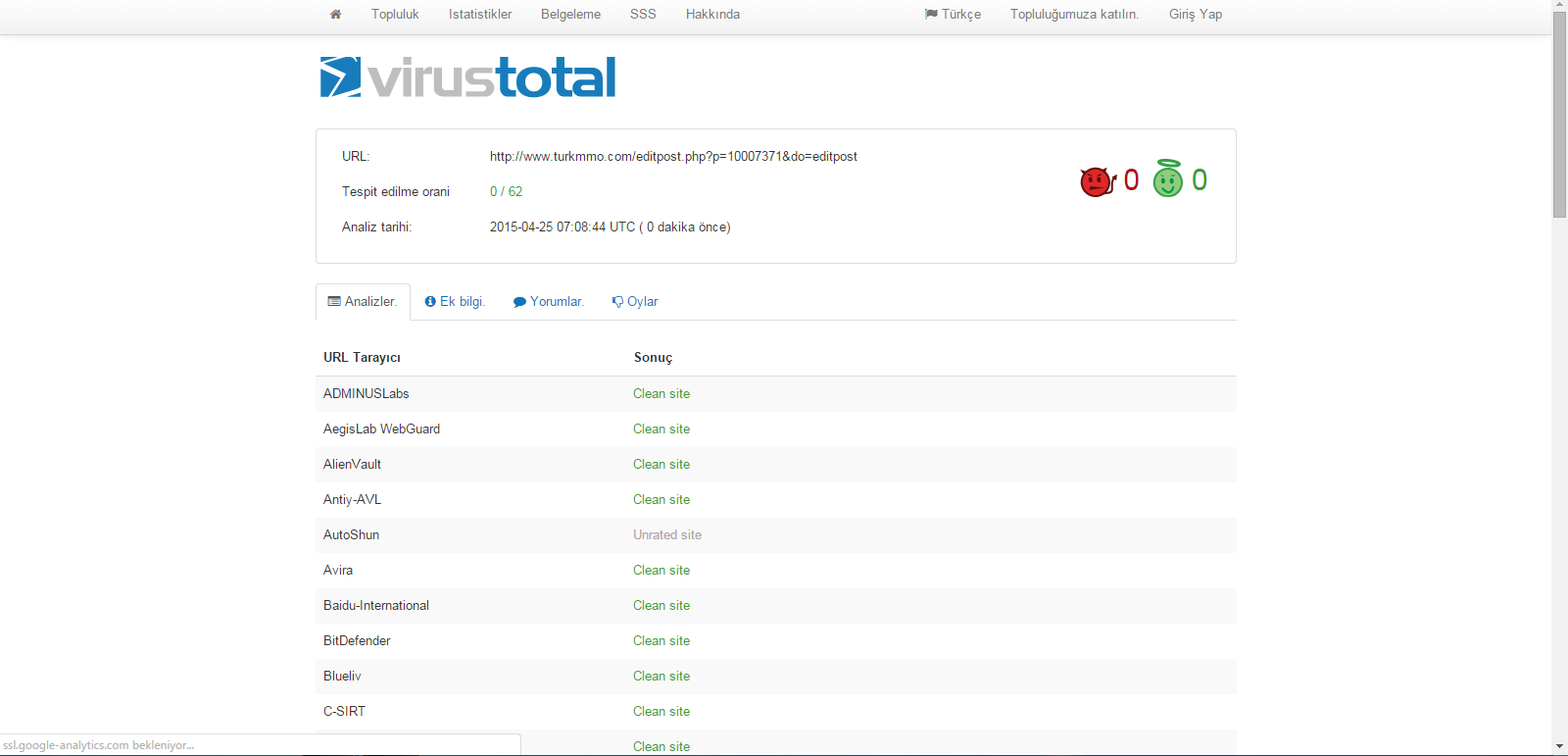The height and width of the screenshot is (756, 1568).
Task: Click the URL Tarayıcı column header
Action: [x=362, y=358]
